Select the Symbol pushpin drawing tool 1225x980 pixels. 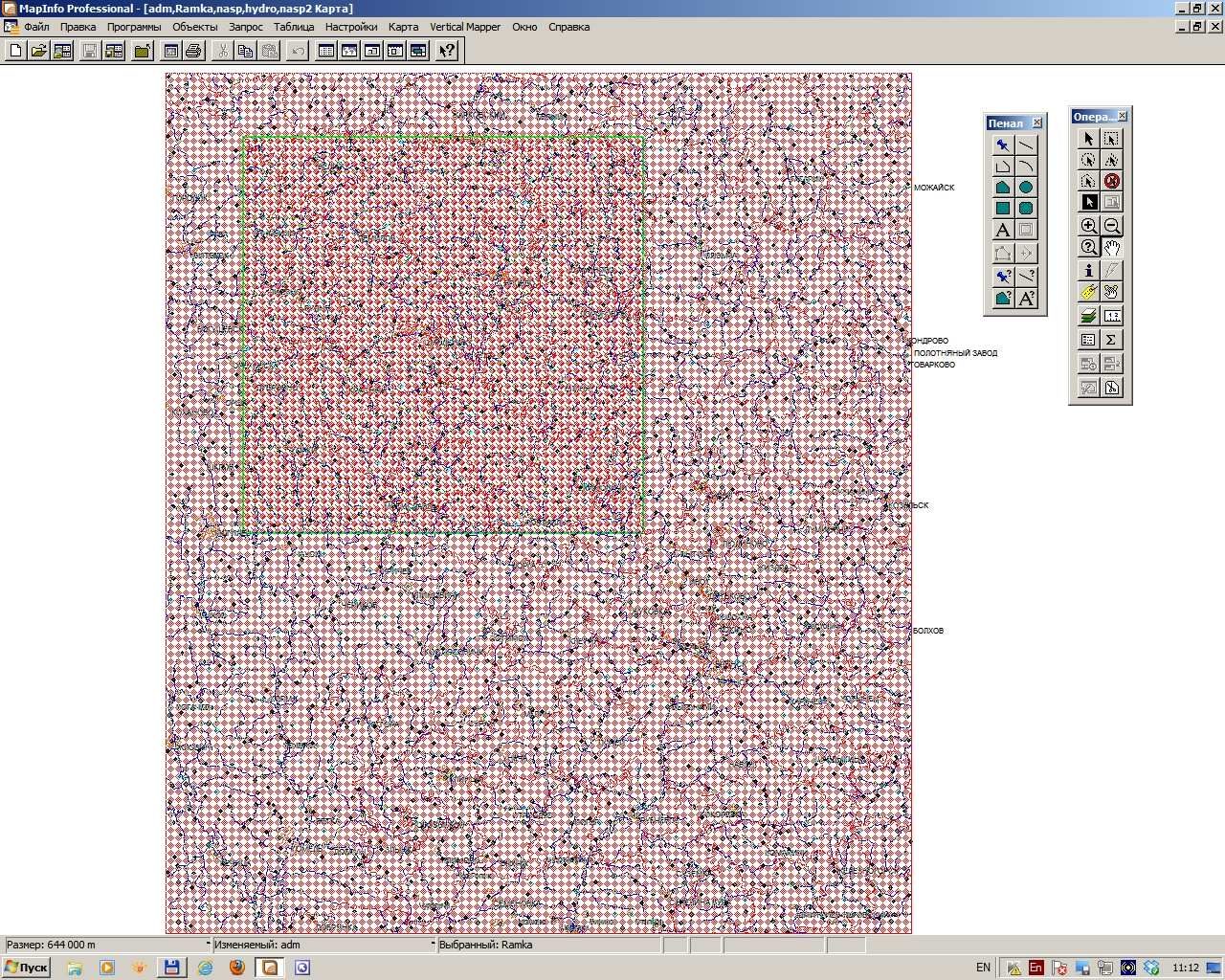[x=1003, y=145]
